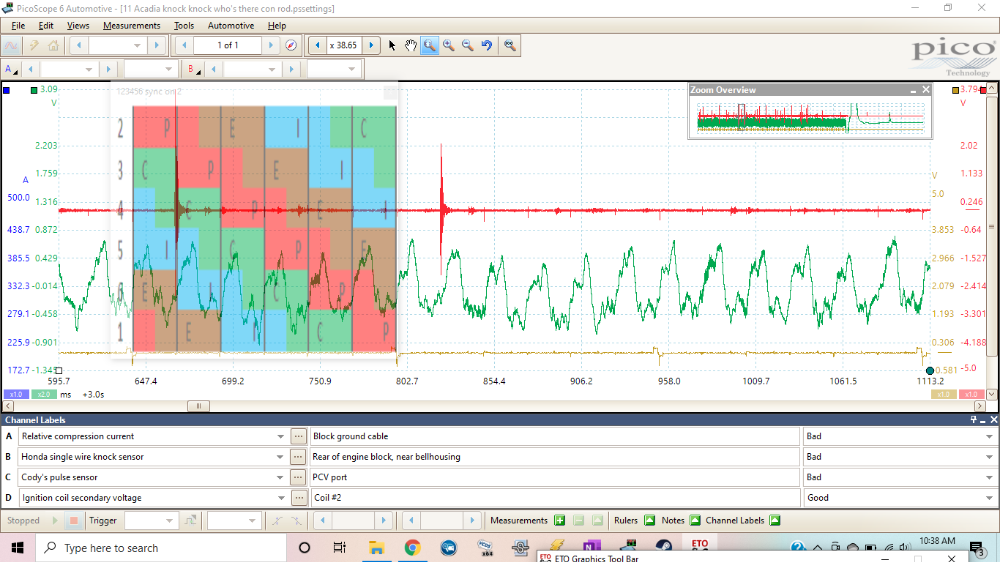Click ellipsis button for channel D label
The height and width of the screenshot is (562, 1000).
pos(298,498)
